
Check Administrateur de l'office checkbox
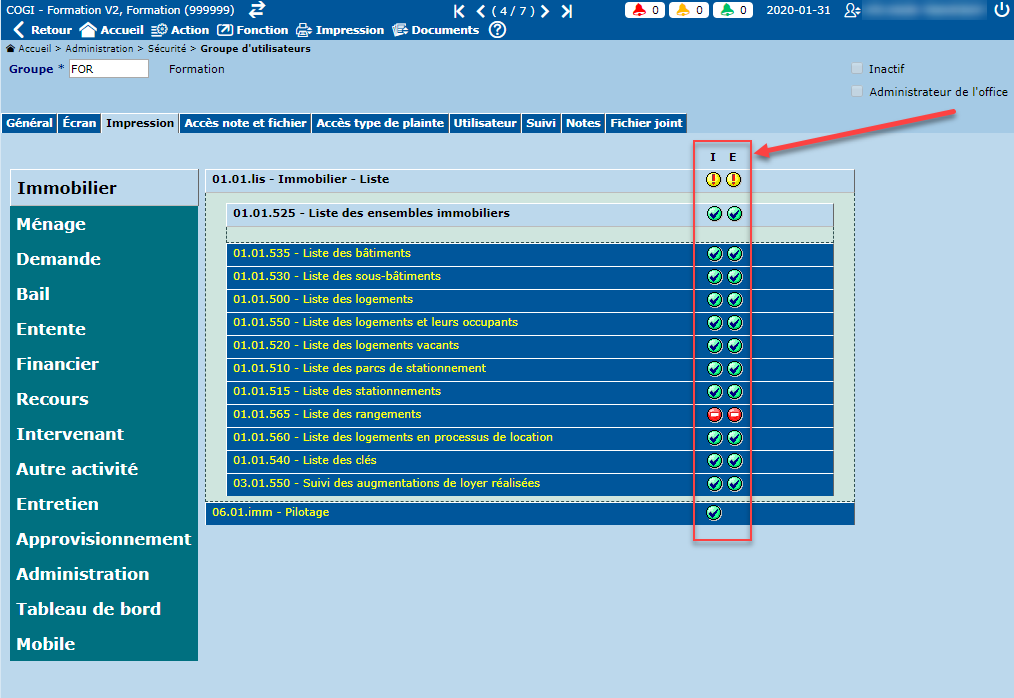coord(856,92)
